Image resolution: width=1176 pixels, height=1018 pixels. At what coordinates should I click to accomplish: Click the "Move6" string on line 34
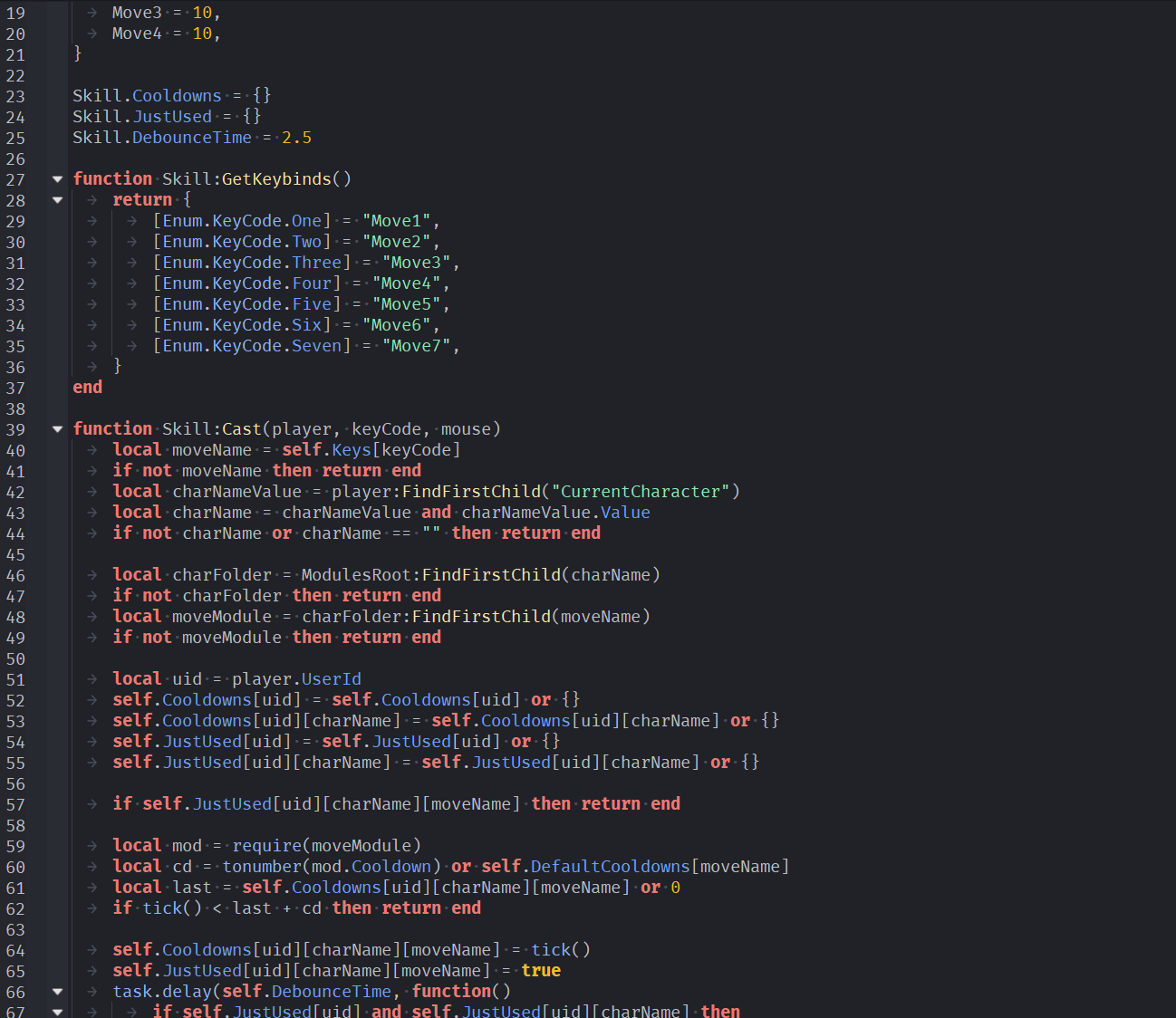tap(396, 325)
